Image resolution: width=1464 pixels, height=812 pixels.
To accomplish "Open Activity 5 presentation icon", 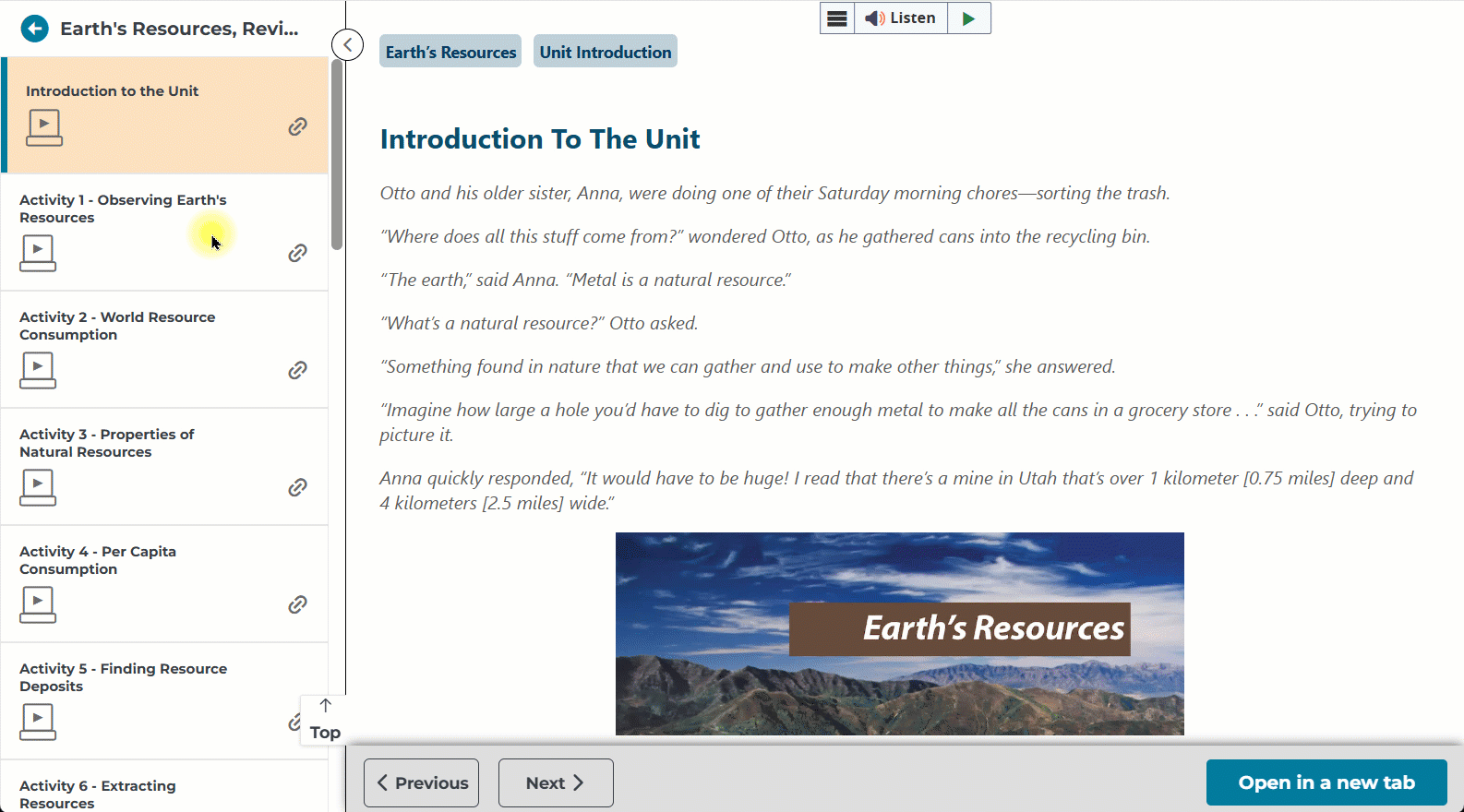I will pos(38,722).
